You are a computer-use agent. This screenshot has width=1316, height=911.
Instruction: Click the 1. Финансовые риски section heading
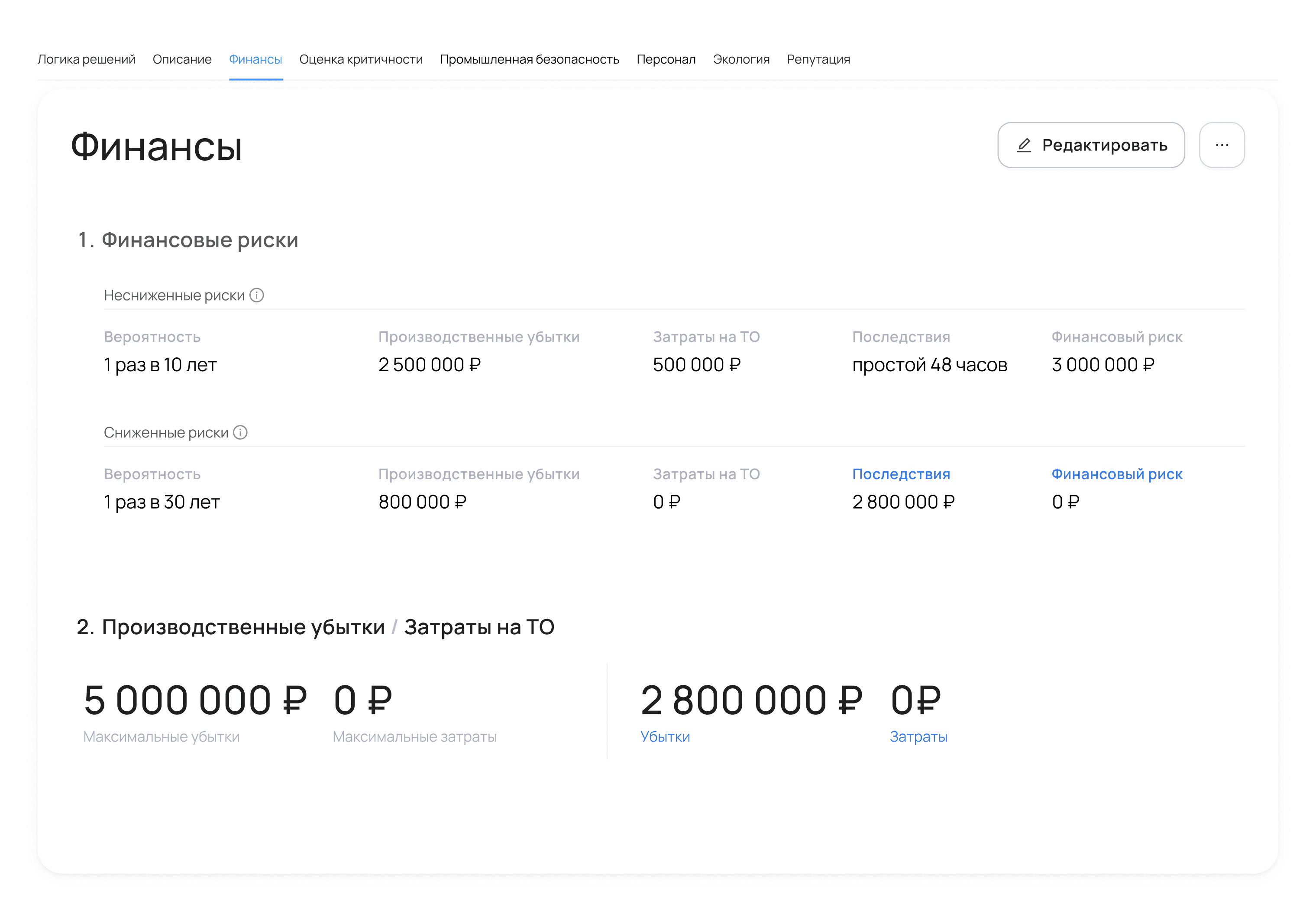pos(188,240)
